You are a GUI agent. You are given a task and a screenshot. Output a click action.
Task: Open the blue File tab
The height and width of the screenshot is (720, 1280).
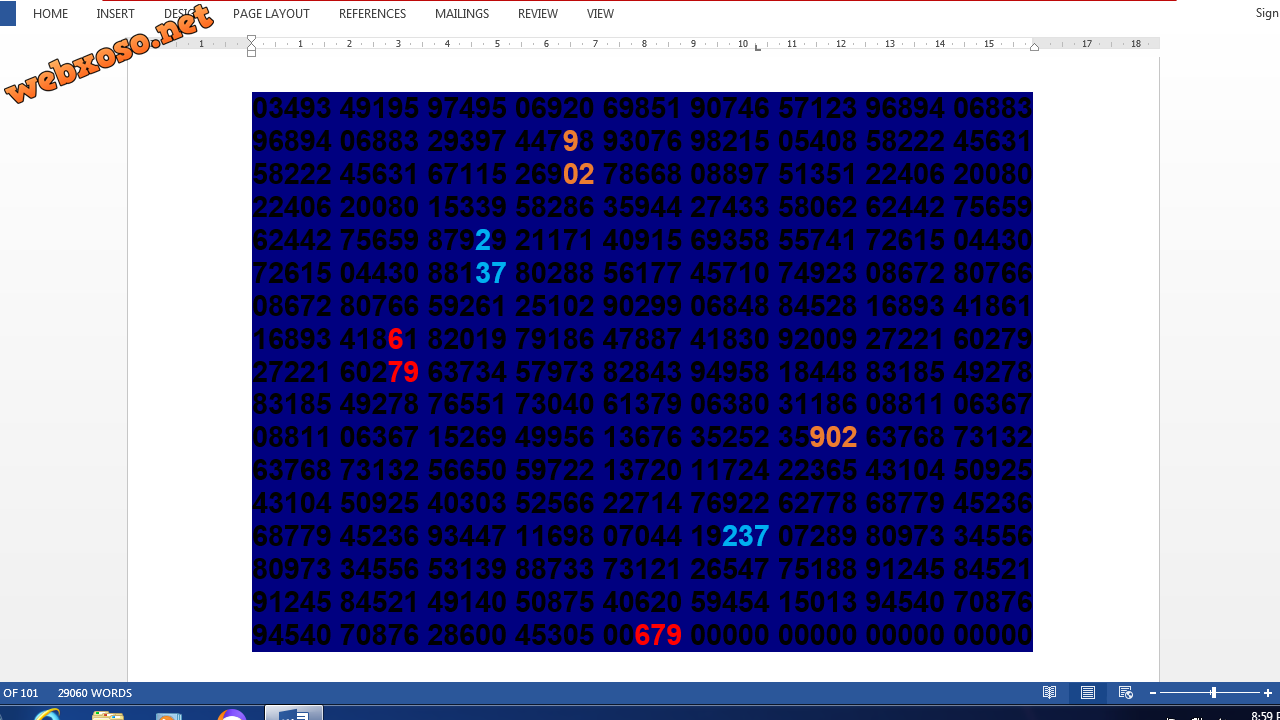tap(8, 14)
